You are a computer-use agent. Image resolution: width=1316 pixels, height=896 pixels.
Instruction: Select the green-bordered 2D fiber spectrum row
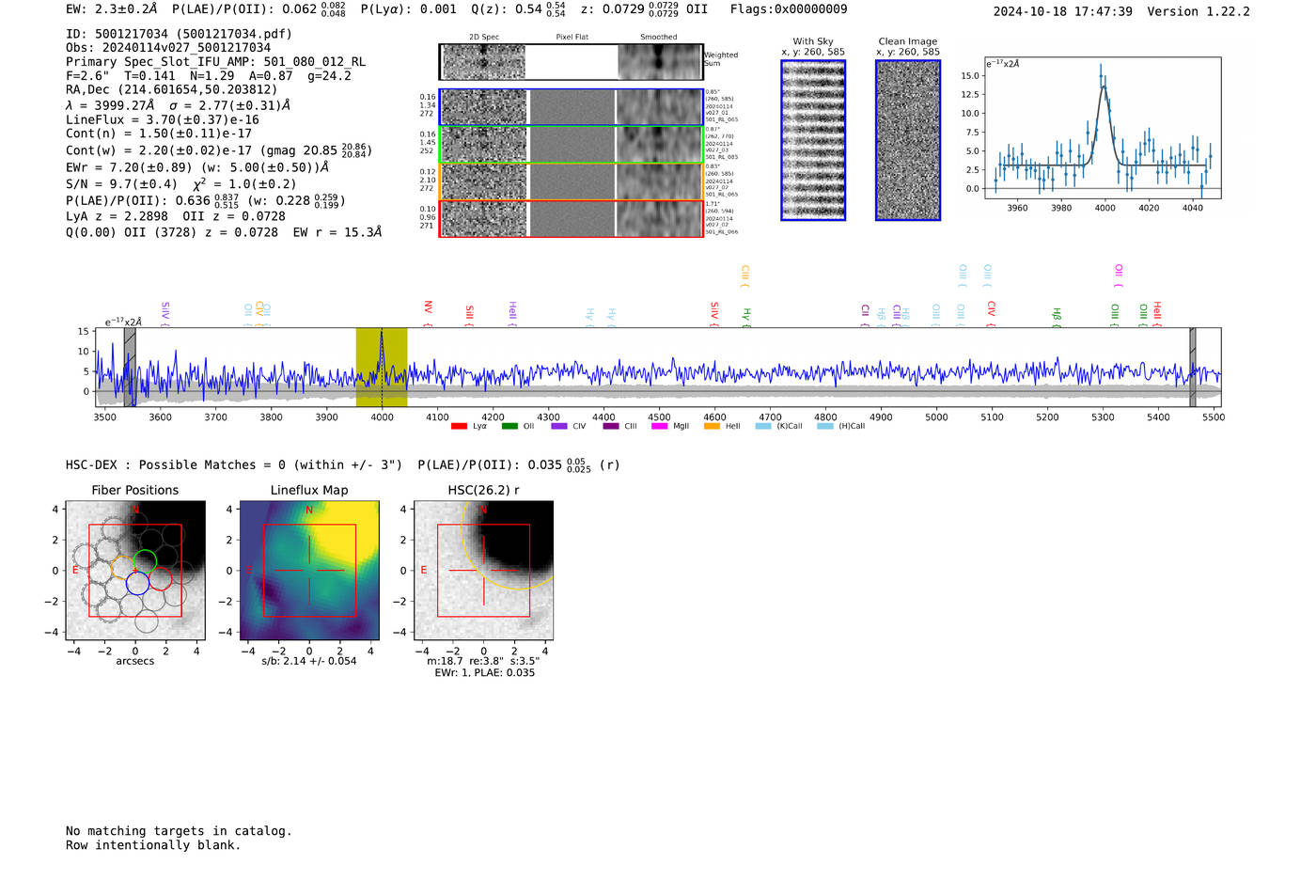[572, 144]
